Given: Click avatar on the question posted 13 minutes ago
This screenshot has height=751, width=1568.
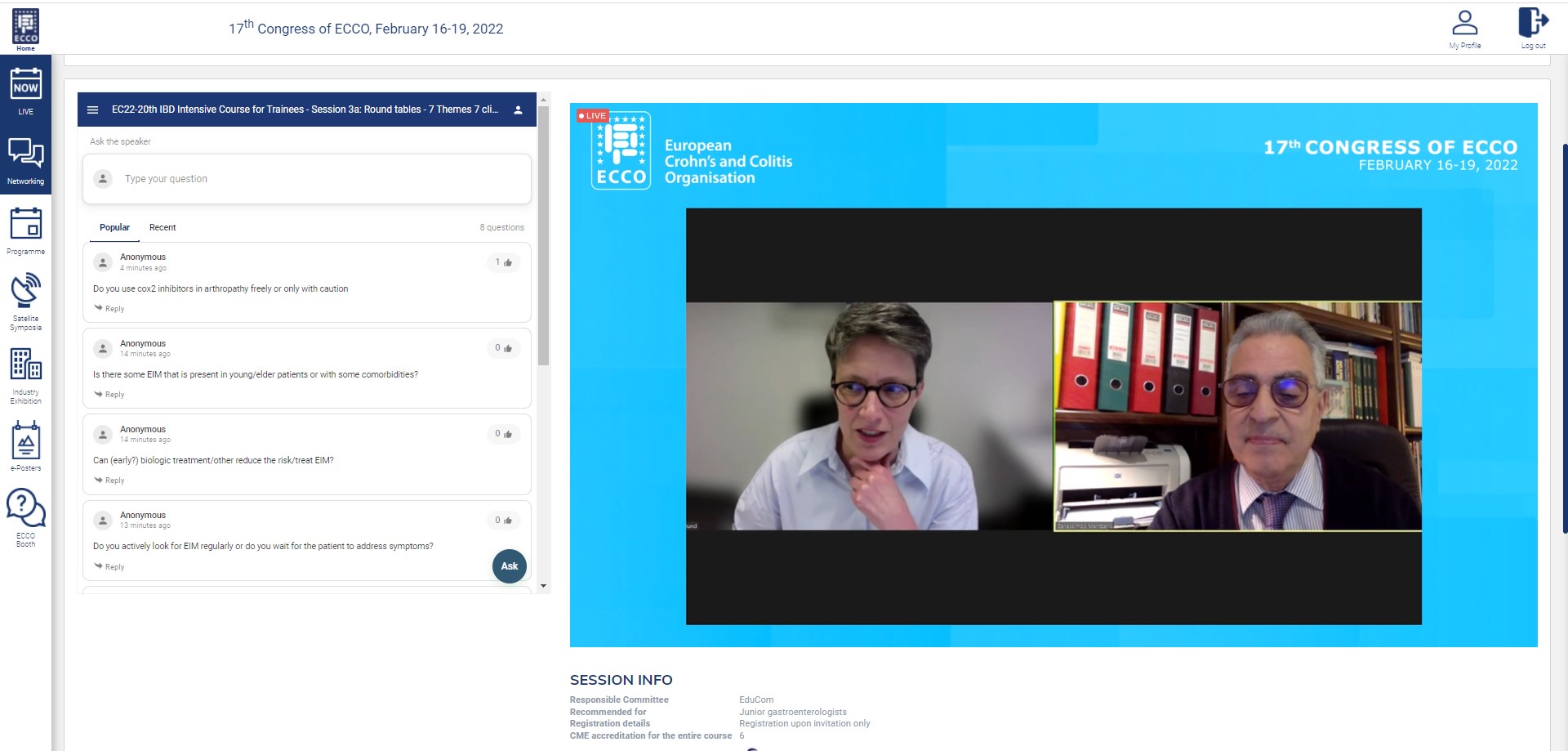Looking at the screenshot, I should (103, 521).
